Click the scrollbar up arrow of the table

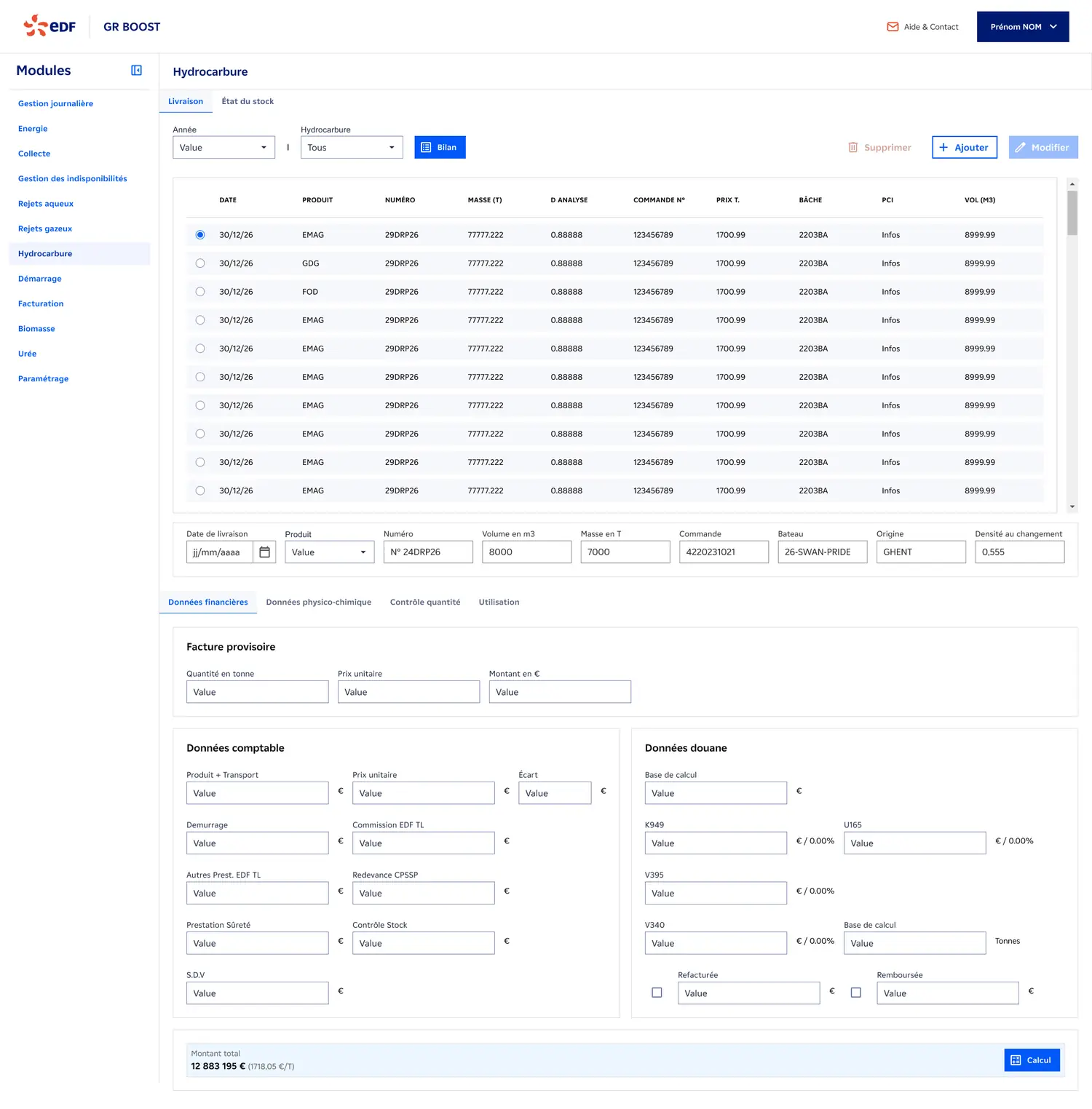1072,184
